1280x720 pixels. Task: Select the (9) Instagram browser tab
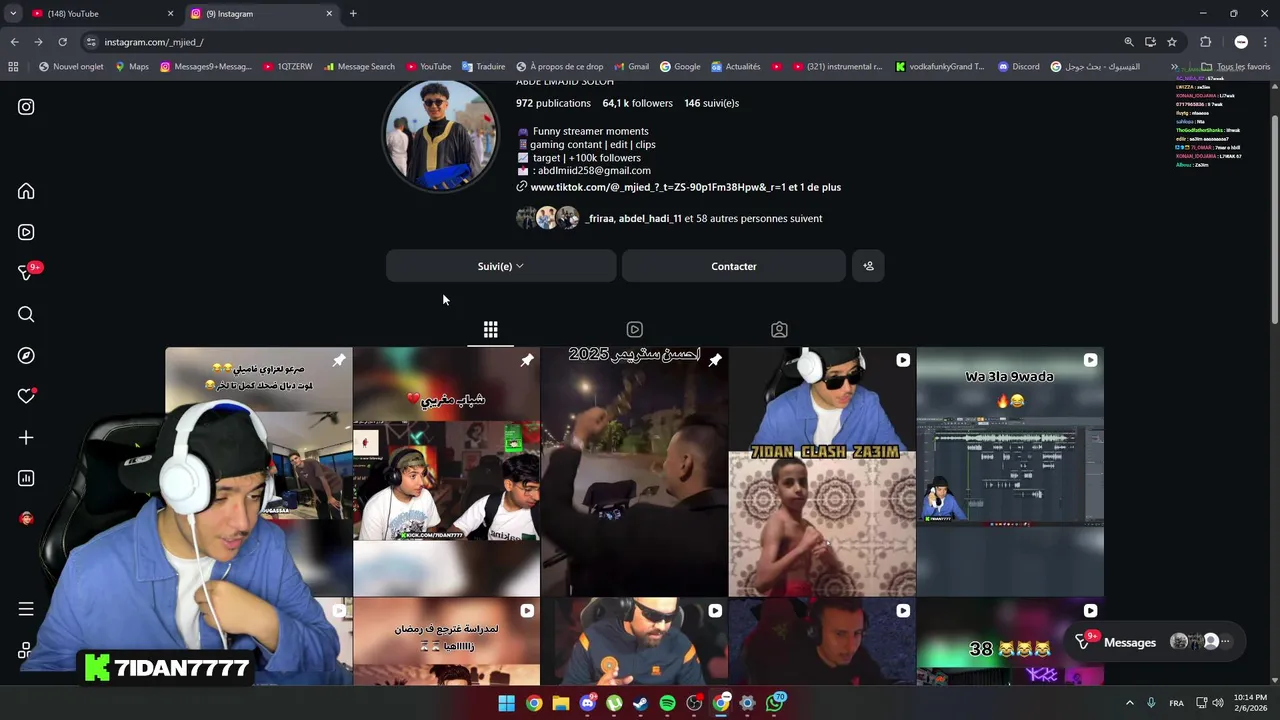click(x=262, y=14)
